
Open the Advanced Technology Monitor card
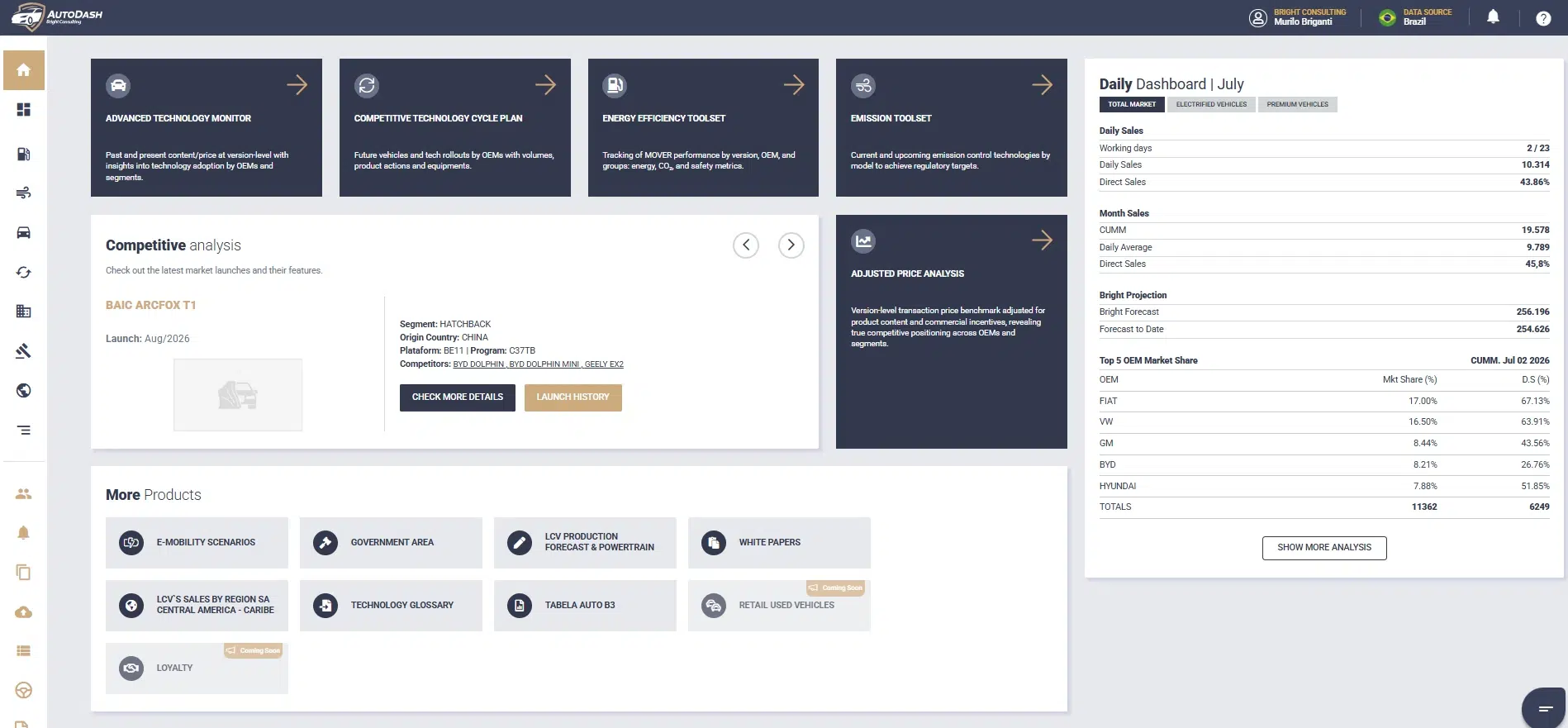[x=207, y=127]
